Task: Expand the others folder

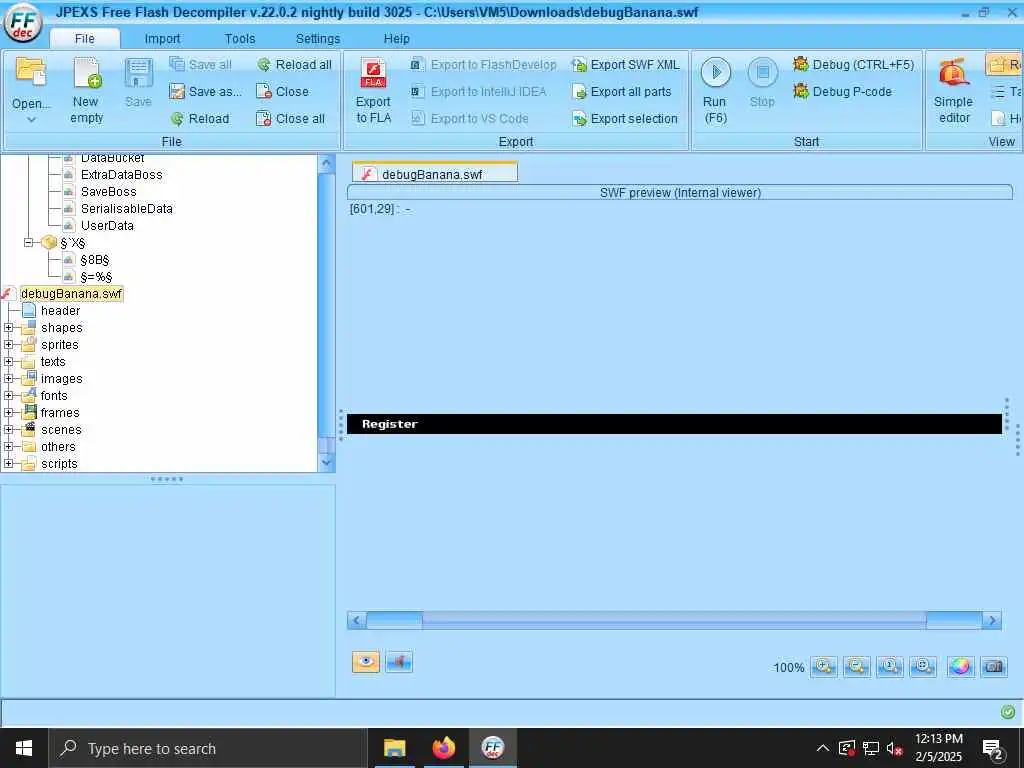Action: [8, 446]
